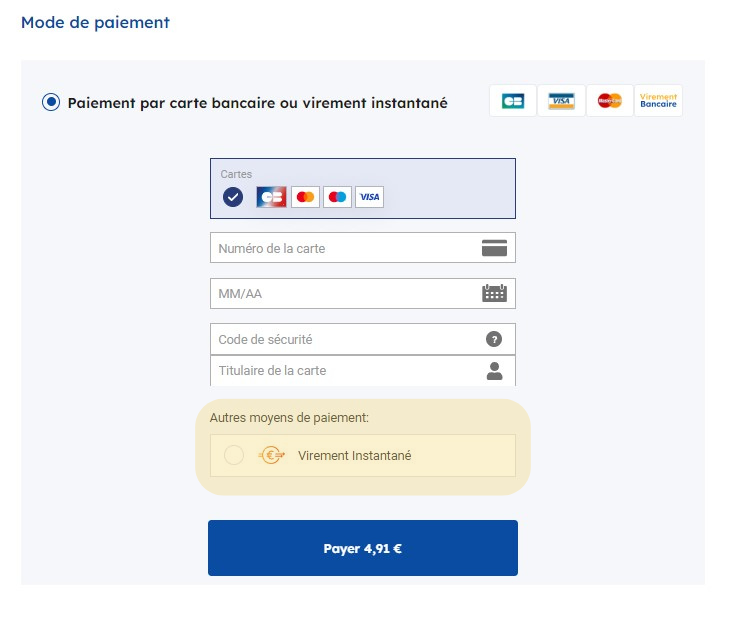Image resolution: width=733 pixels, height=621 pixels.
Task: Click the Maestro icon in Cartes box
Action: (x=337, y=197)
